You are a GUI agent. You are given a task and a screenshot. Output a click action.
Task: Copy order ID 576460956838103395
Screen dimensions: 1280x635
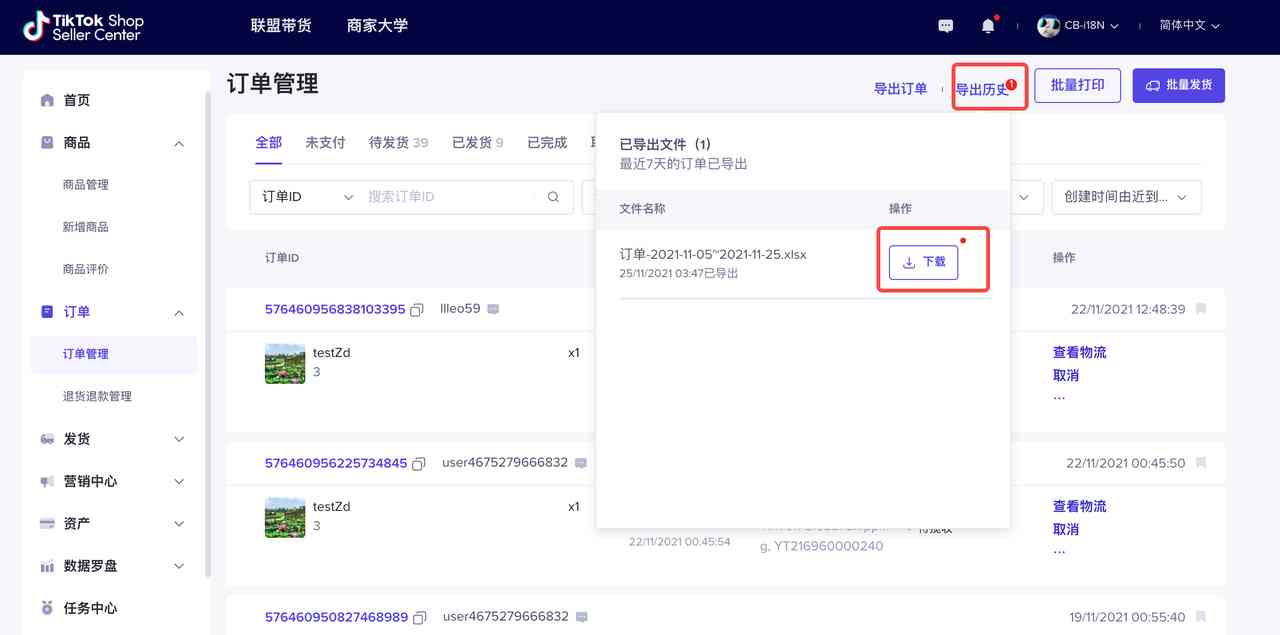click(x=417, y=310)
